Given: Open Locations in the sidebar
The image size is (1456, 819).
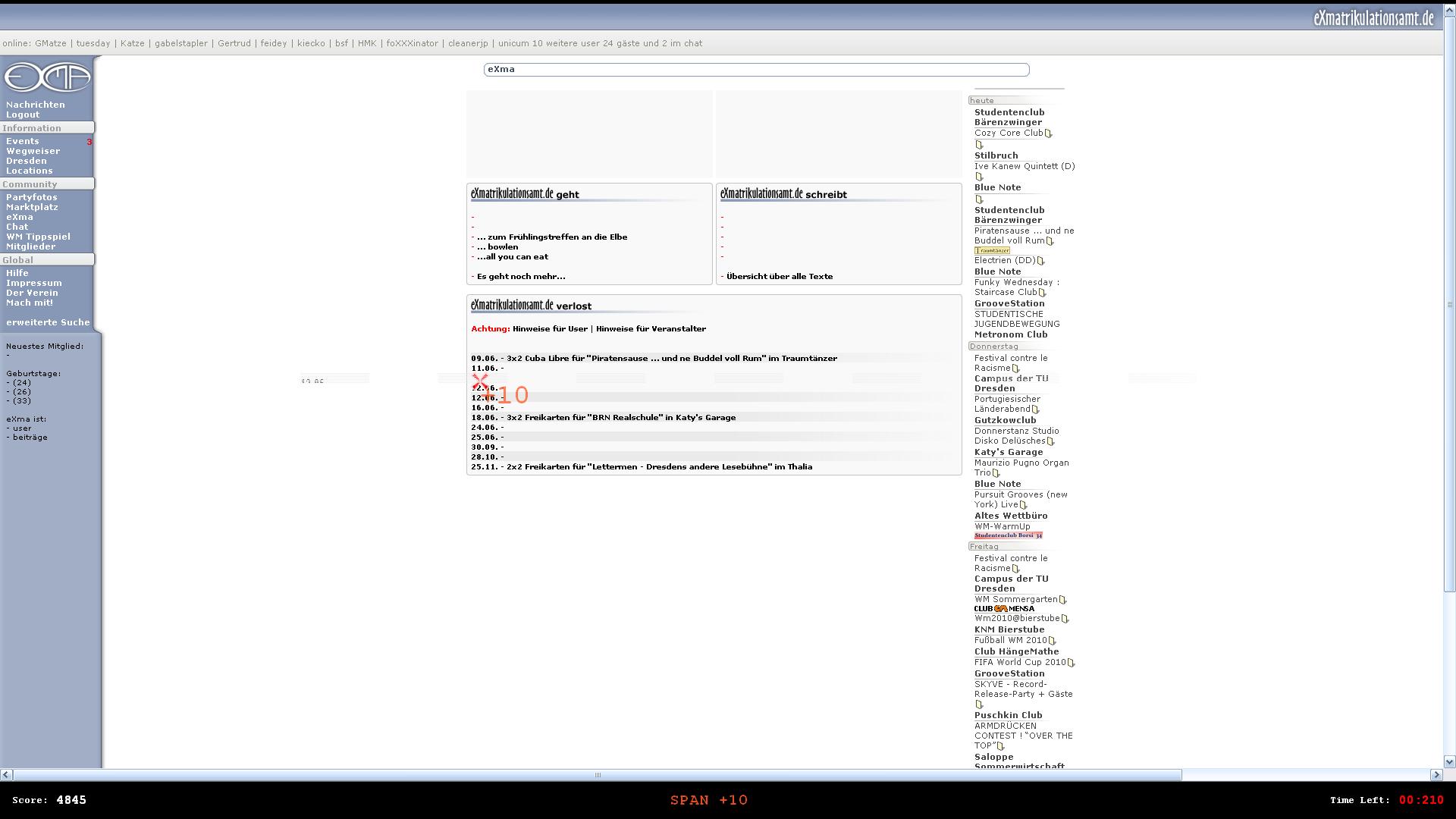Looking at the screenshot, I should (30, 171).
